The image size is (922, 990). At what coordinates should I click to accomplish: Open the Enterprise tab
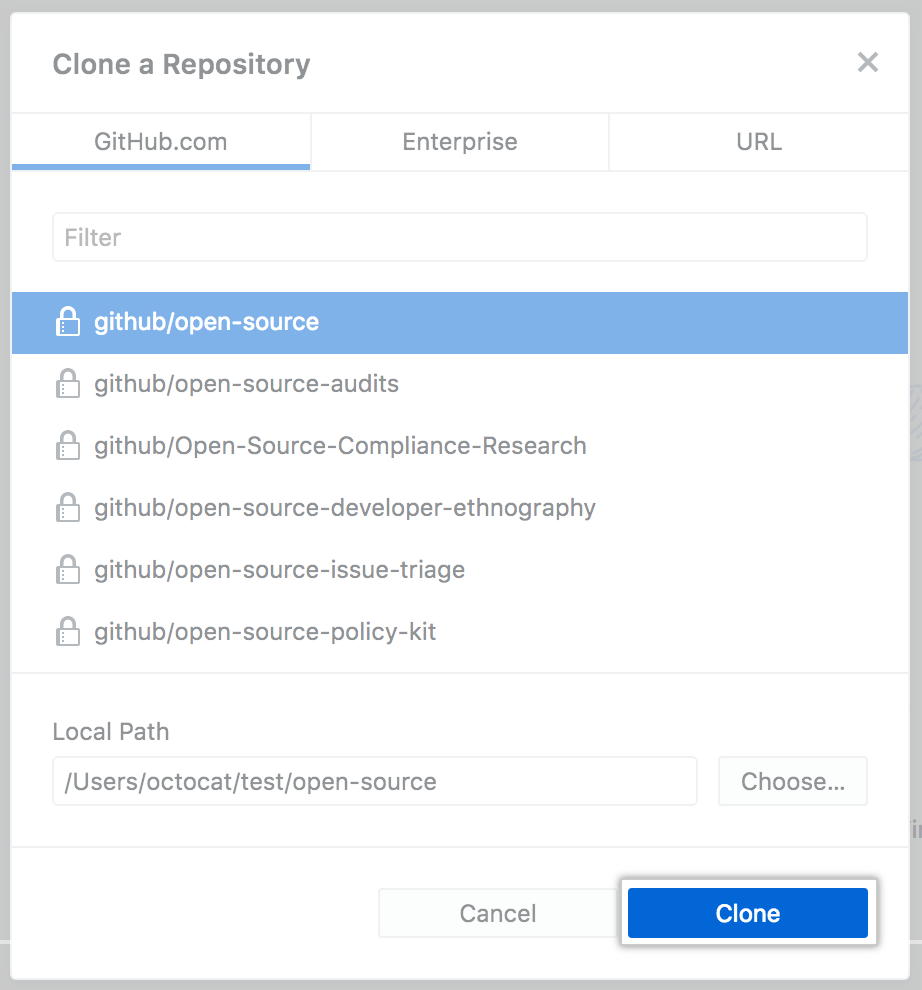pos(460,142)
